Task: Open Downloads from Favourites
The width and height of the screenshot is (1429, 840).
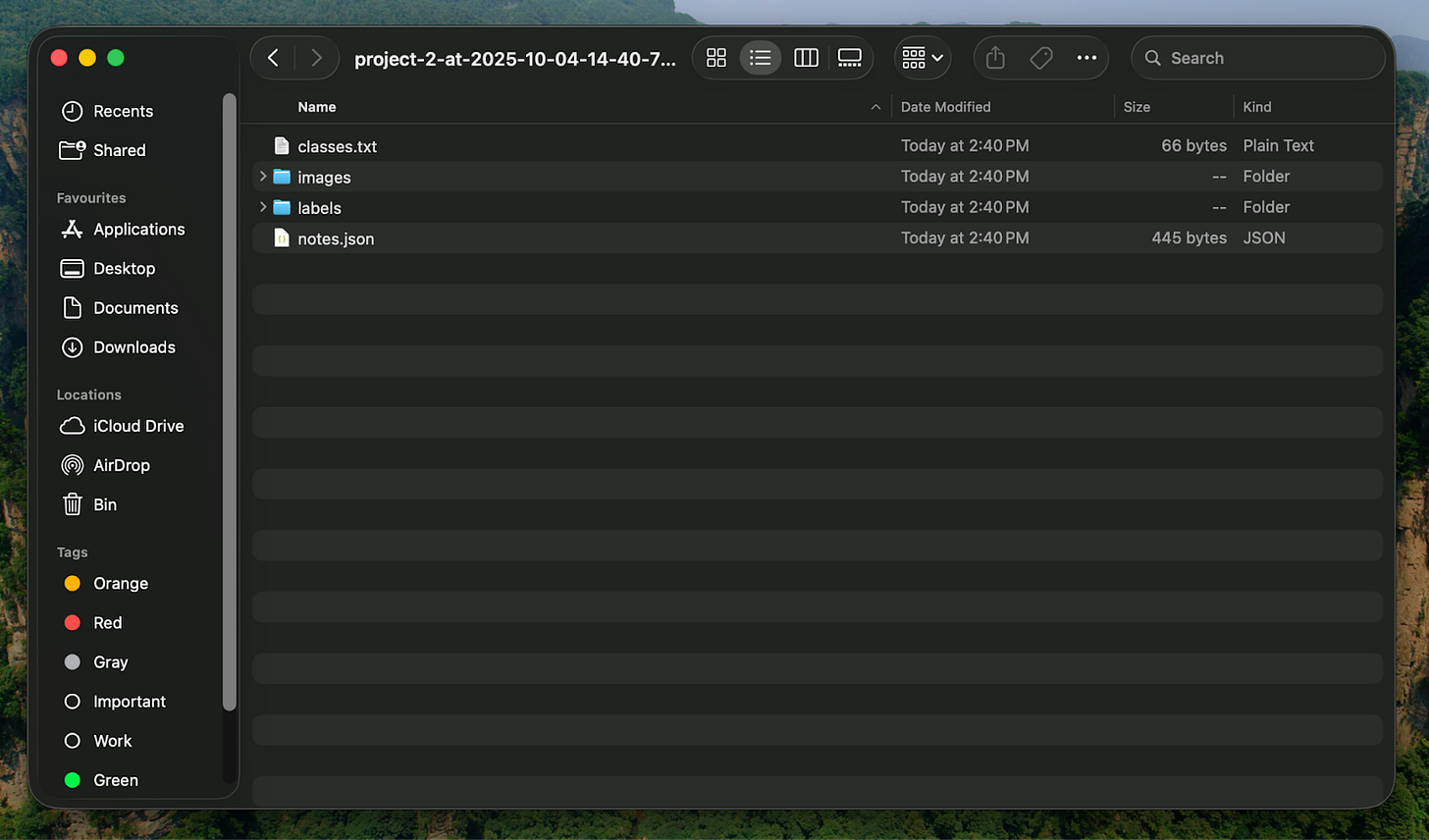Action: click(x=133, y=347)
